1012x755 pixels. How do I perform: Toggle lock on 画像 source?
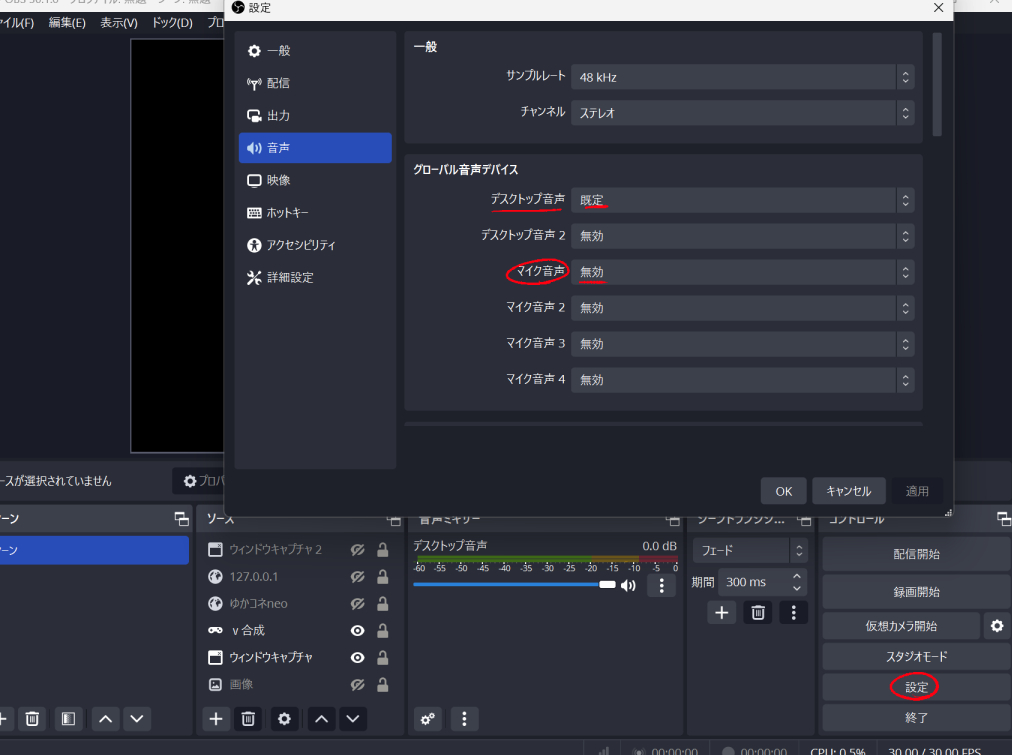pos(383,685)
